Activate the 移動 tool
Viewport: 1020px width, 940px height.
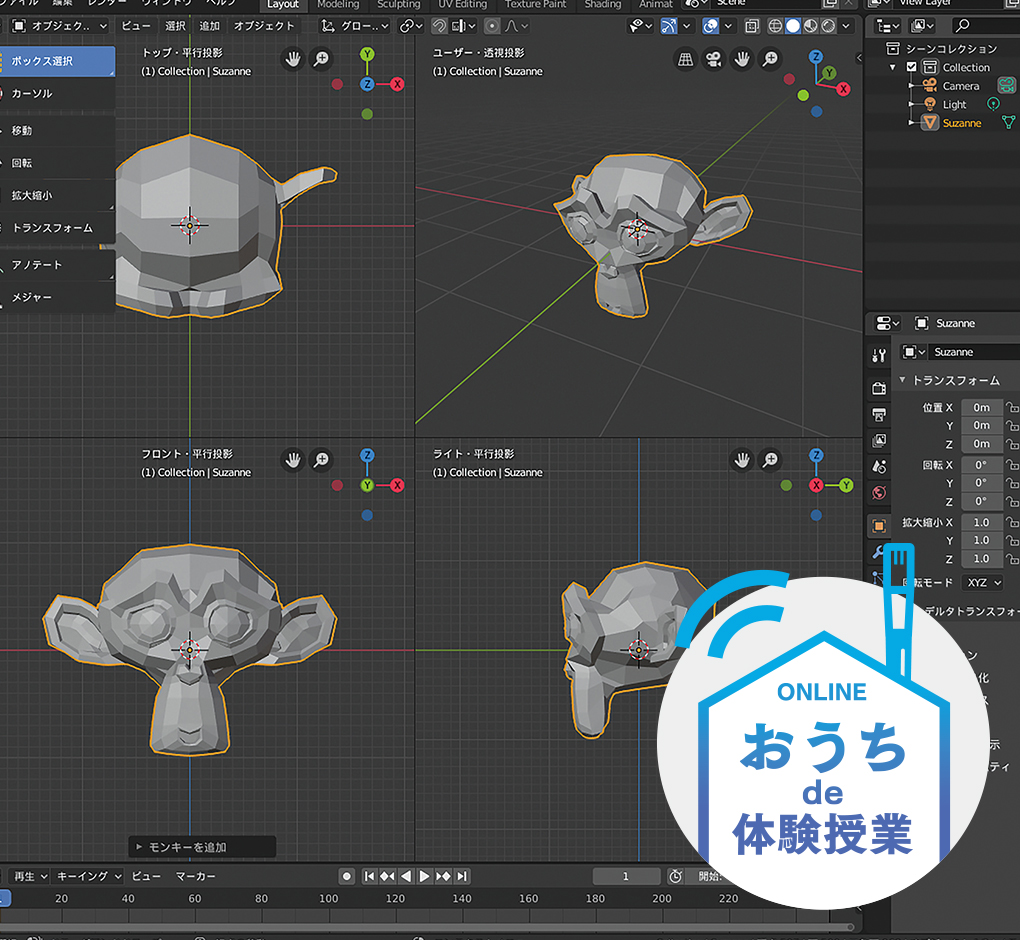coord(57,131)
